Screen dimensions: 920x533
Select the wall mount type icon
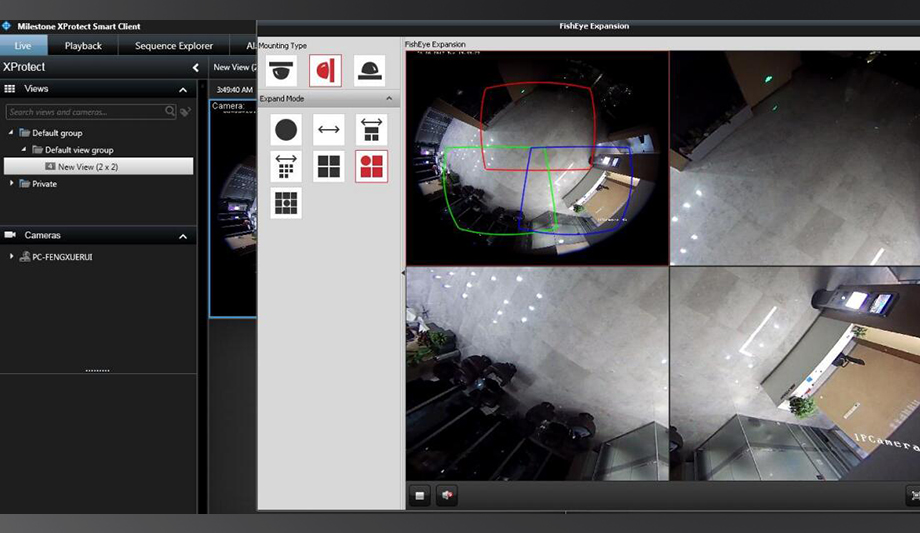click(x=325, y=70)
